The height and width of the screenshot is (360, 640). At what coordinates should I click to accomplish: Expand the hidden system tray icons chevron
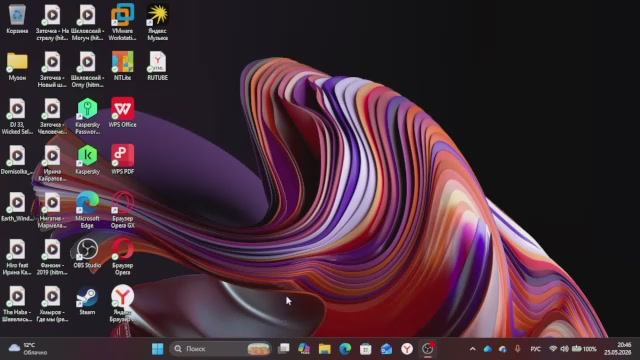point(473,349)
